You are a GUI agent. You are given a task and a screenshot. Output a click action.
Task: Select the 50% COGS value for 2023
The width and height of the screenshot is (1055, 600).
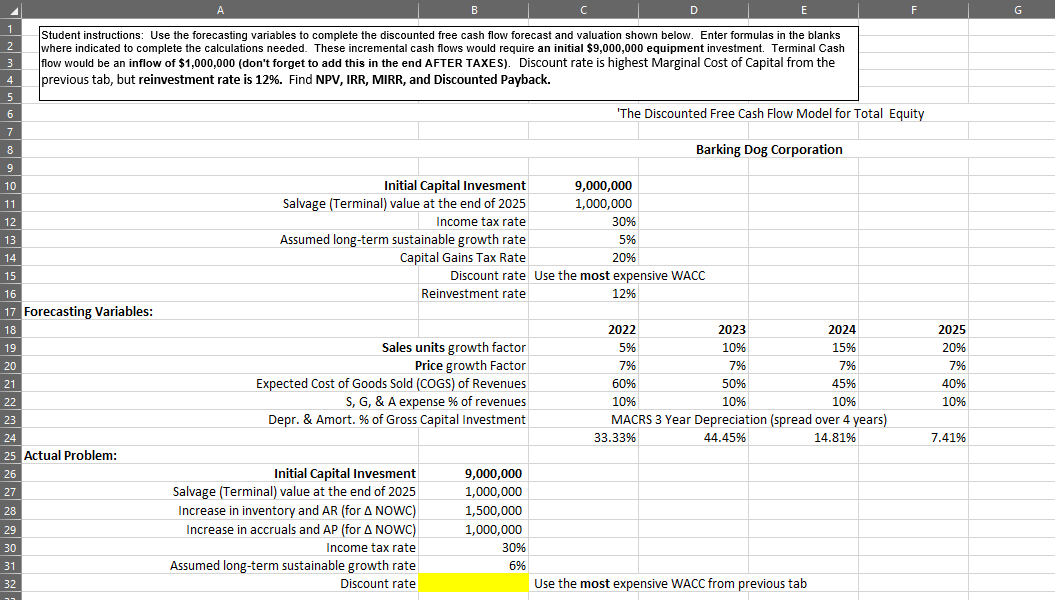pyautogui.click(x=733, y=383)
